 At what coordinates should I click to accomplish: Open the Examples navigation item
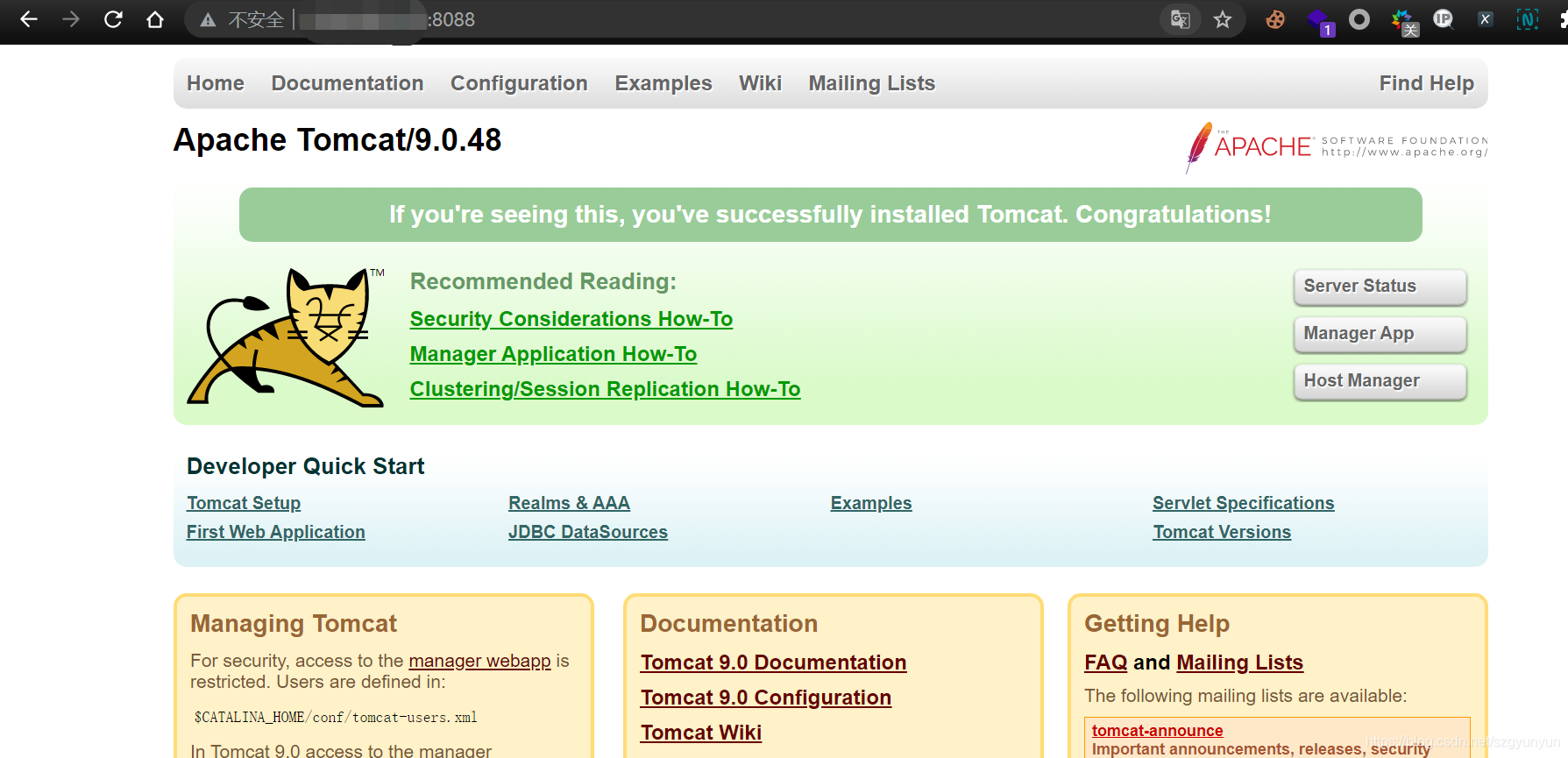click(x=663, y=83)
